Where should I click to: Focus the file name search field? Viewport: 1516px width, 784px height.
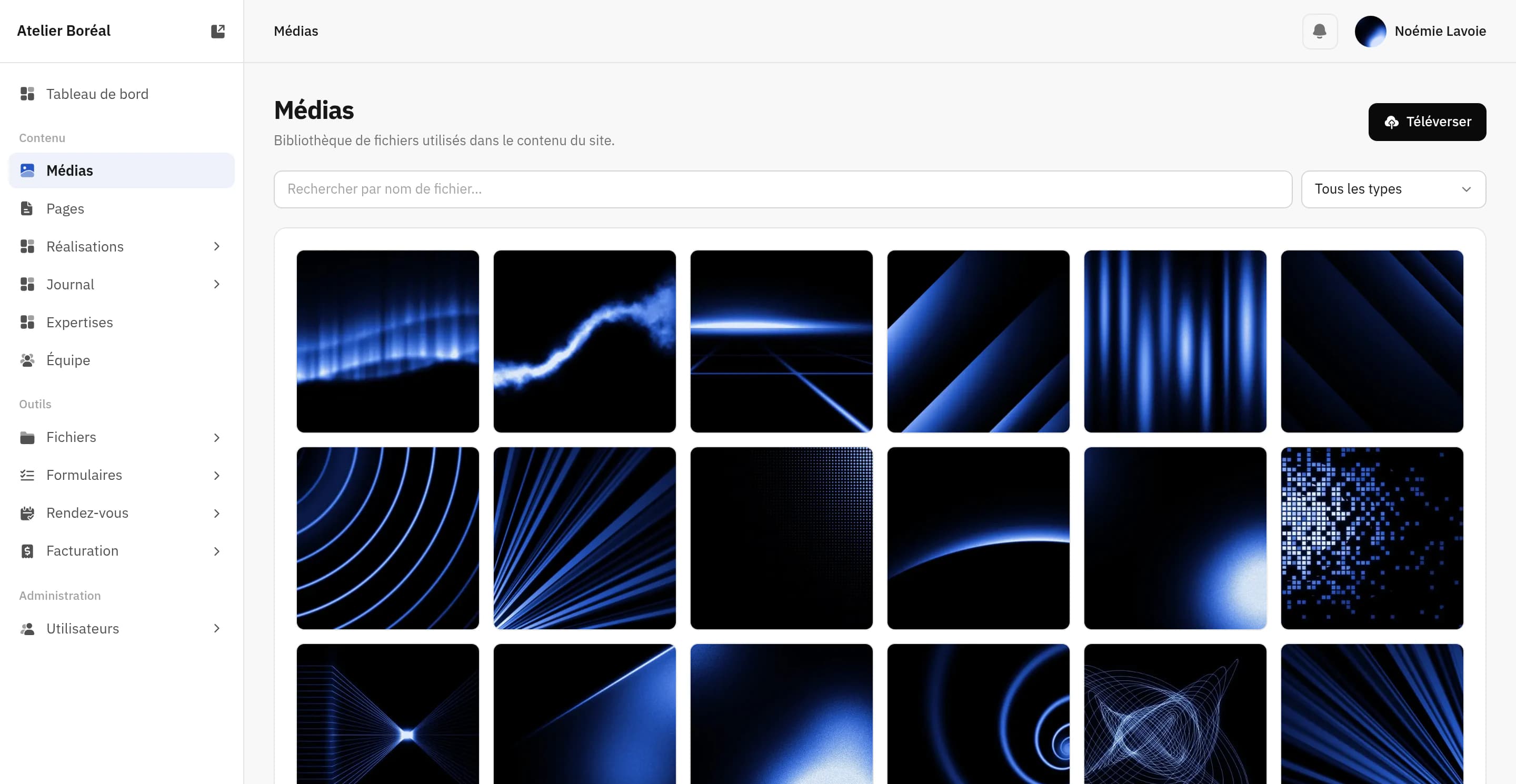[782, 189]
